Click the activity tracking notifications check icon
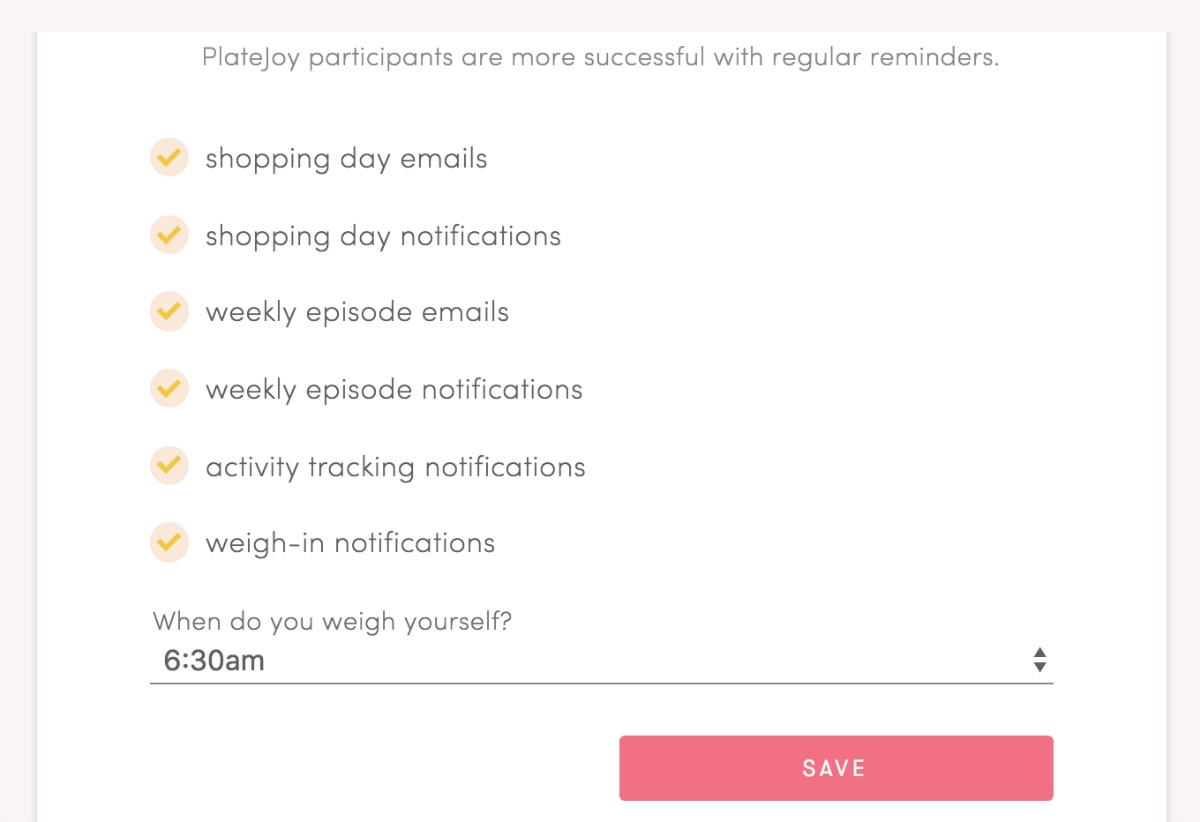Image resolution: width=1200 pixels, height=822 pixels. coord(169,465)
